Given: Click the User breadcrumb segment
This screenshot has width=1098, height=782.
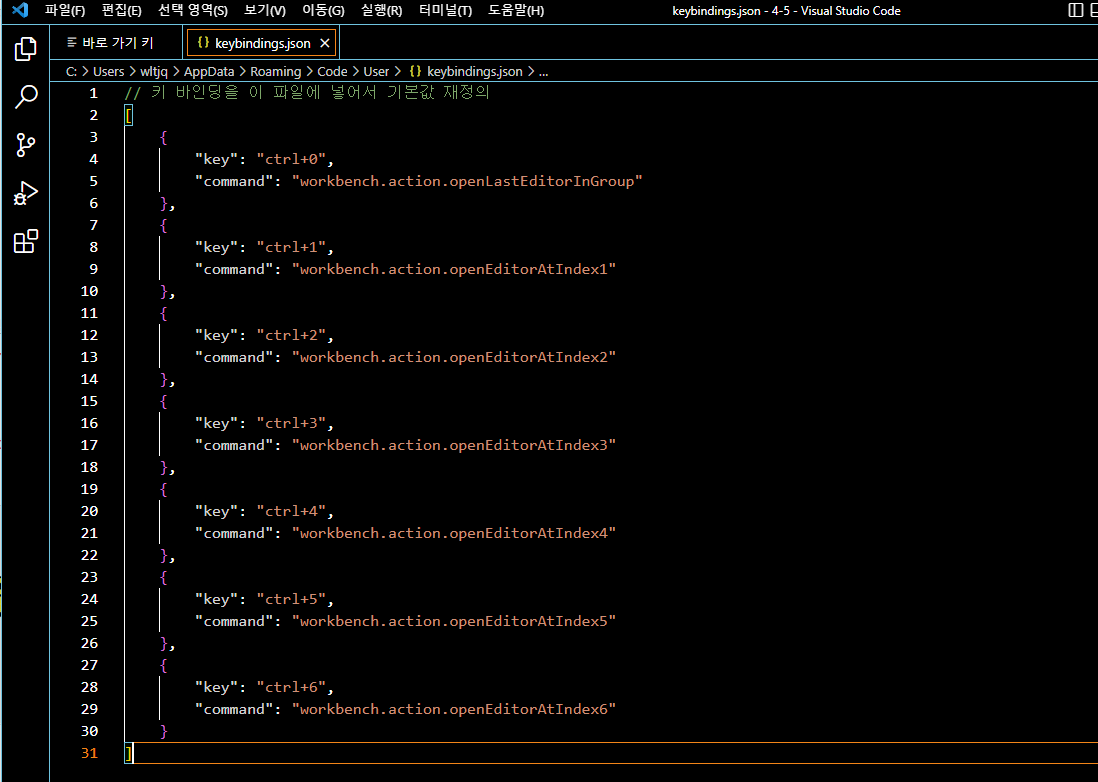Looking at the screenshot, I should [x=376, y=71].
